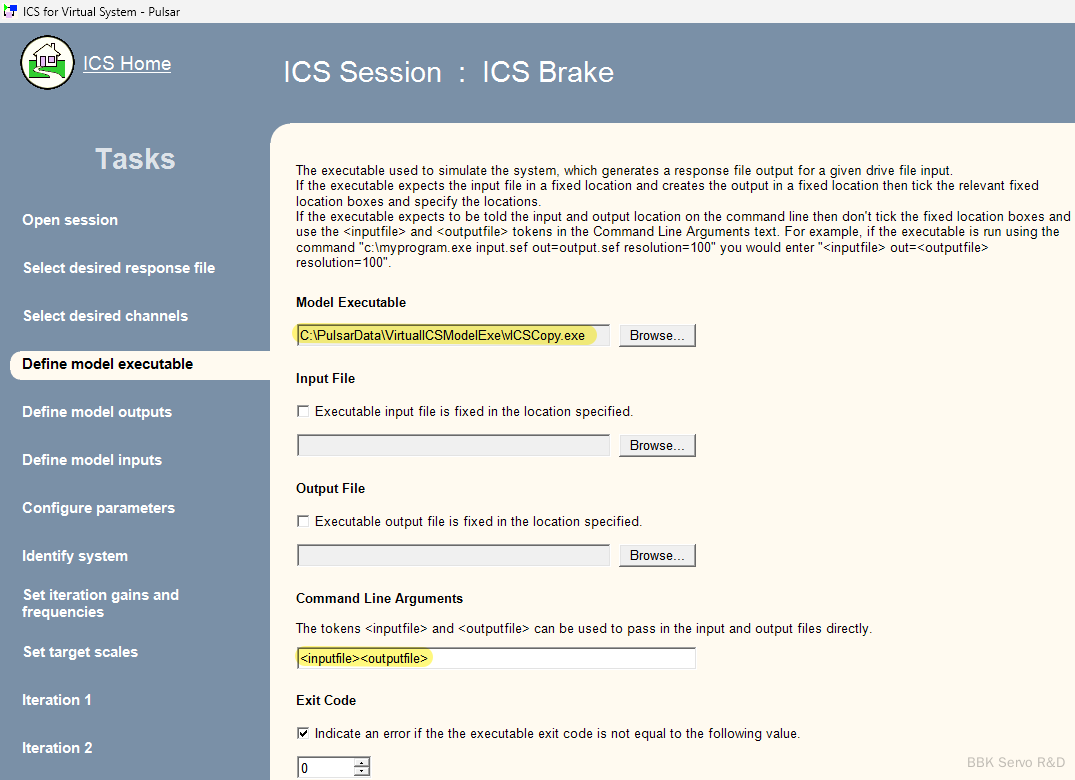This screenshot has width=1075, height=780.
Task: Increase the exit code value with up arrow
Action: (362, 763)
